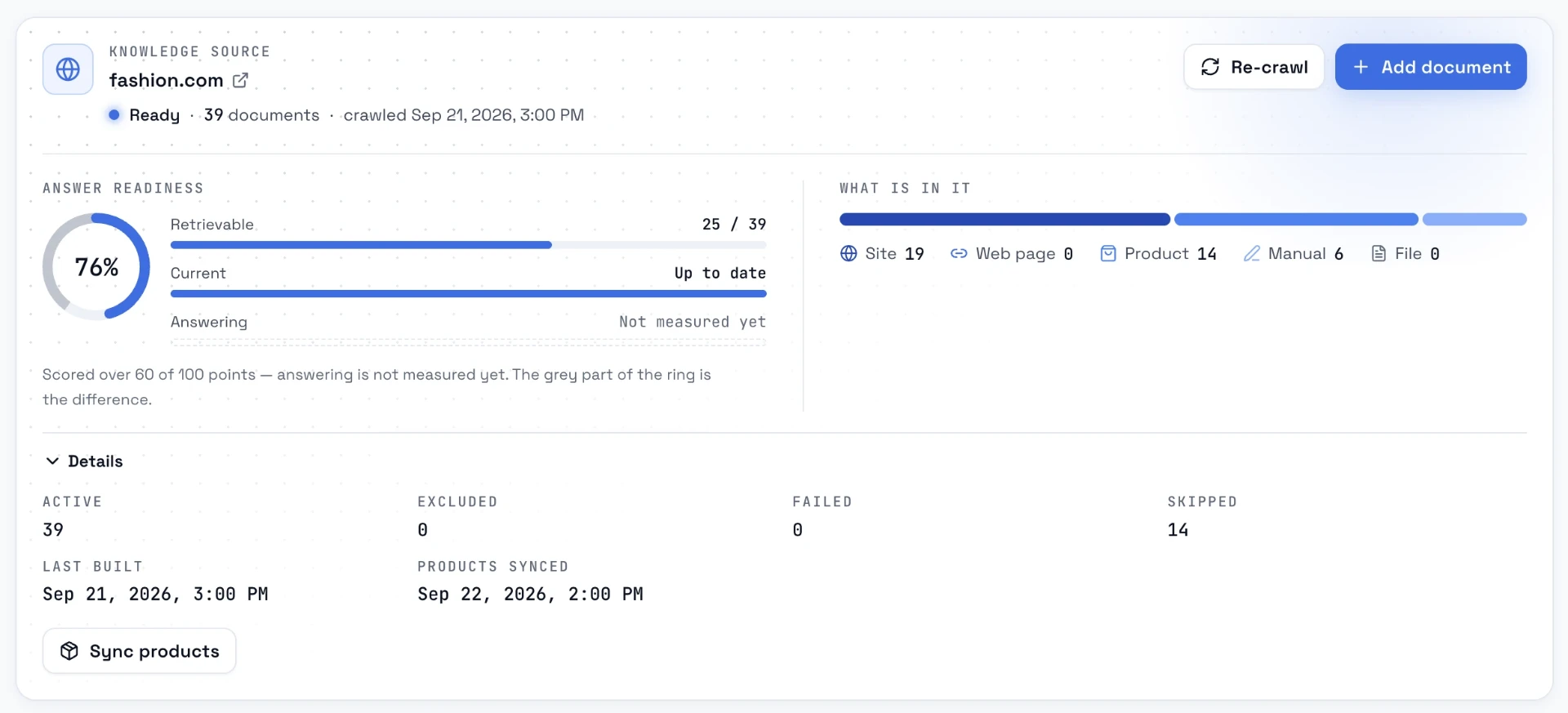The width and height of the screenshot is (1568, 713).
Task: Click the Active value '39'
Action: tap(53, 530)
